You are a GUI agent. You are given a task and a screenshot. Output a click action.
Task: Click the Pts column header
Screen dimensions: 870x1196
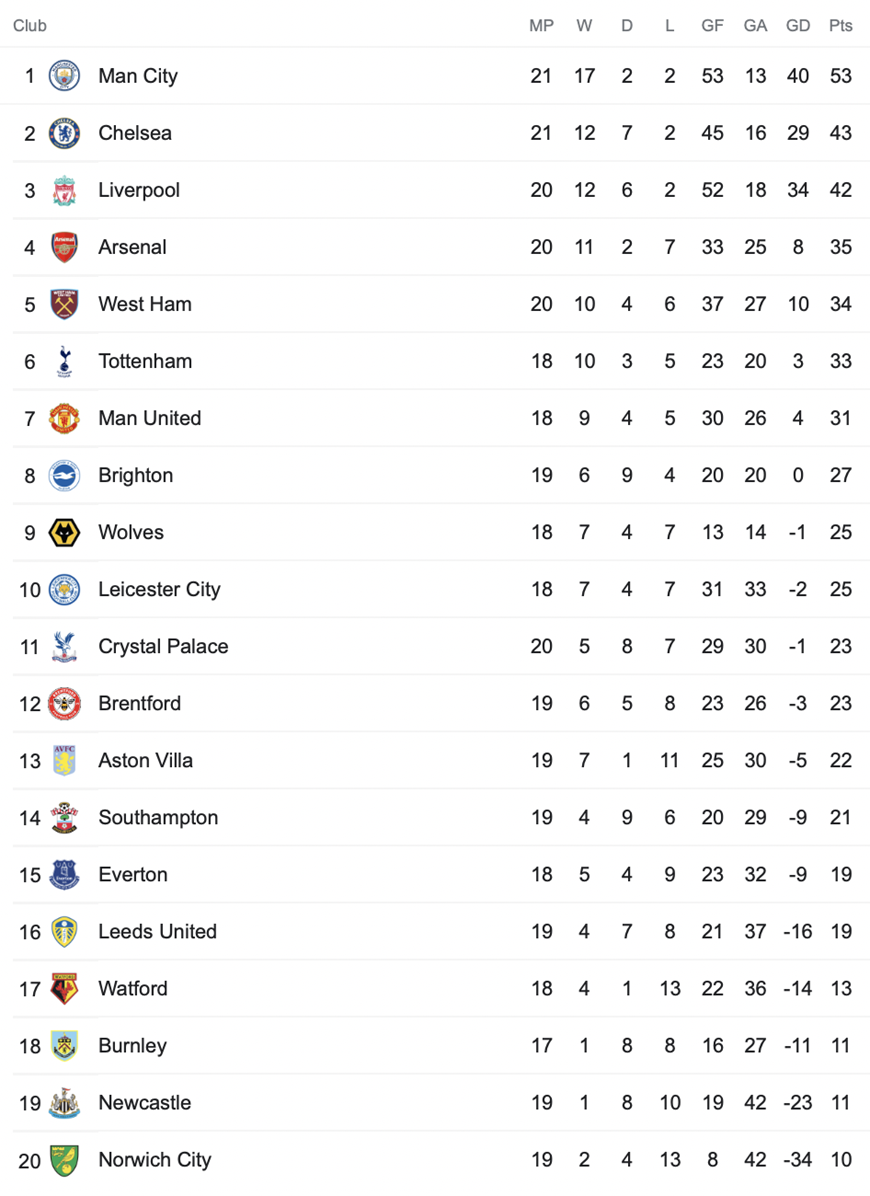click(x=840, y=26)
